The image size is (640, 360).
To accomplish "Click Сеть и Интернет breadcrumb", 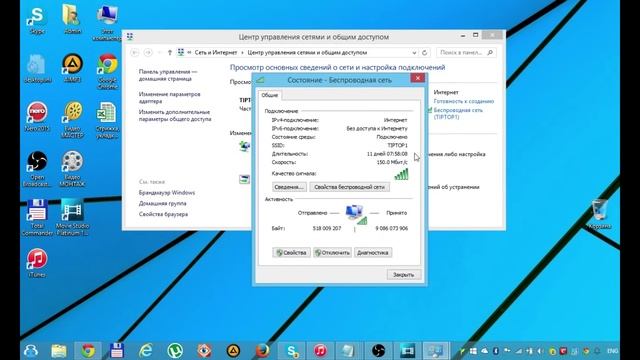I will pyautogui.click(x=216, y=53).
